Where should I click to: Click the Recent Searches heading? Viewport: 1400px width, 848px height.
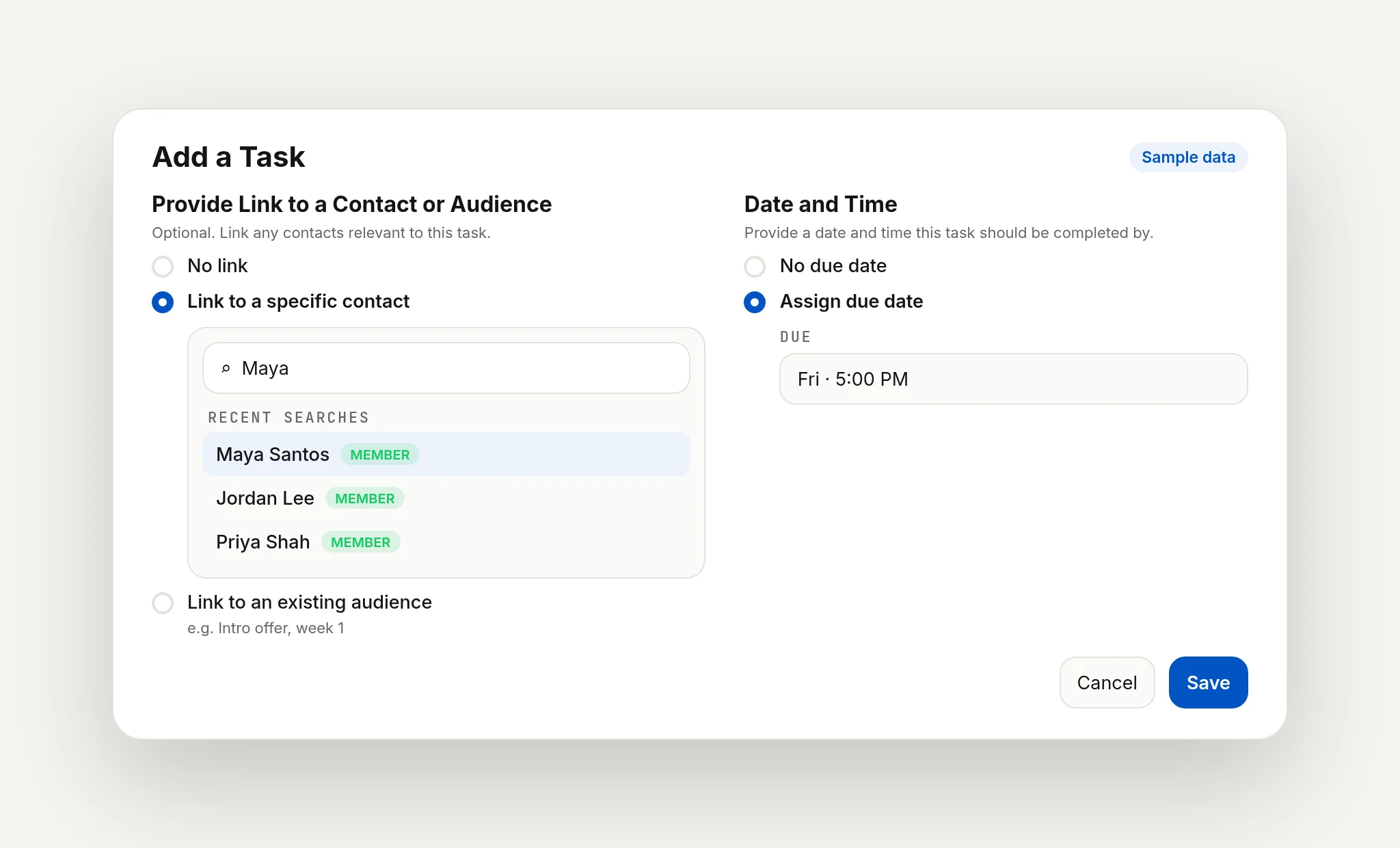click(x=288, y=417)
